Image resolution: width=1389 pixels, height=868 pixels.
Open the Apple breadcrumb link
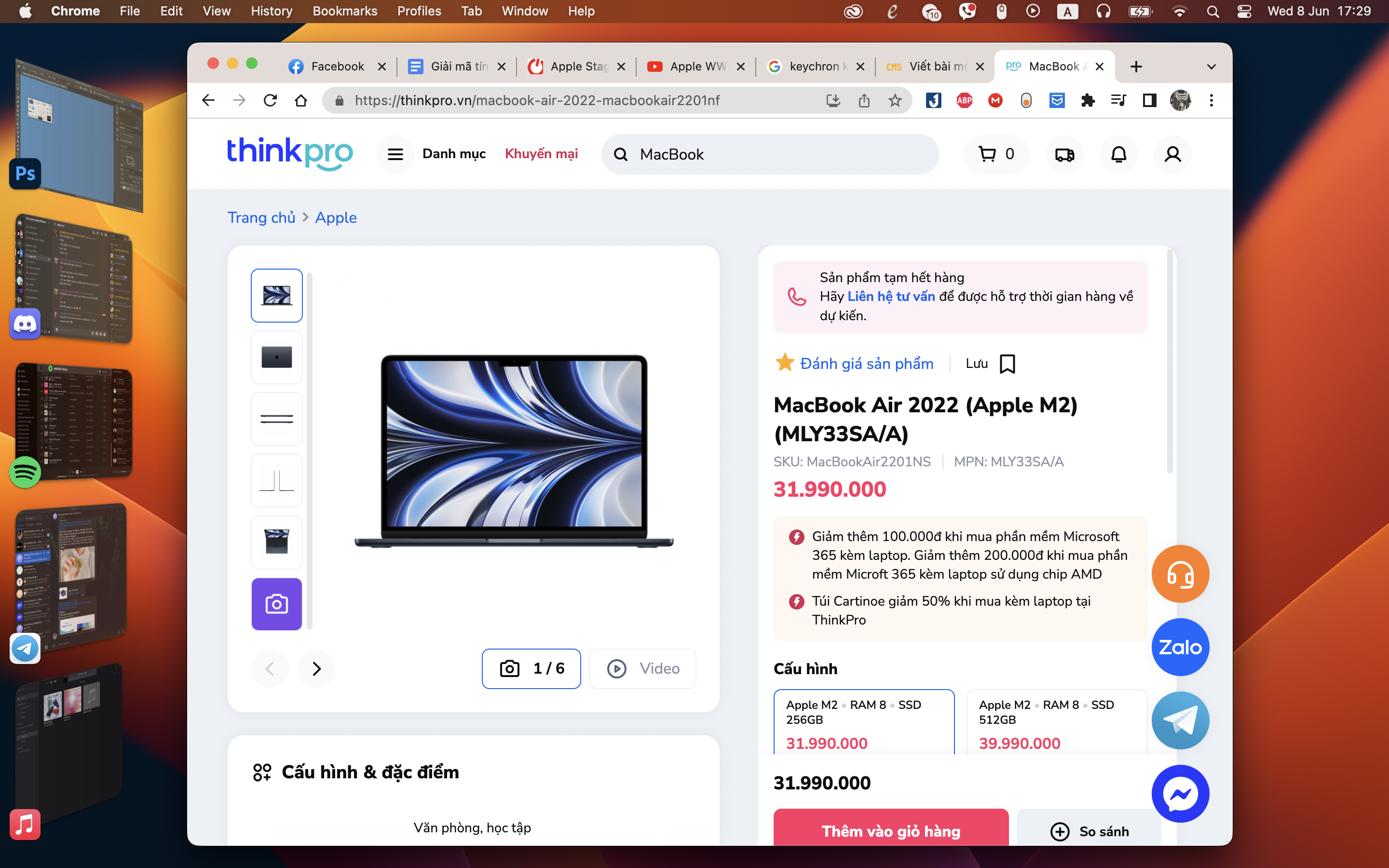336,217
